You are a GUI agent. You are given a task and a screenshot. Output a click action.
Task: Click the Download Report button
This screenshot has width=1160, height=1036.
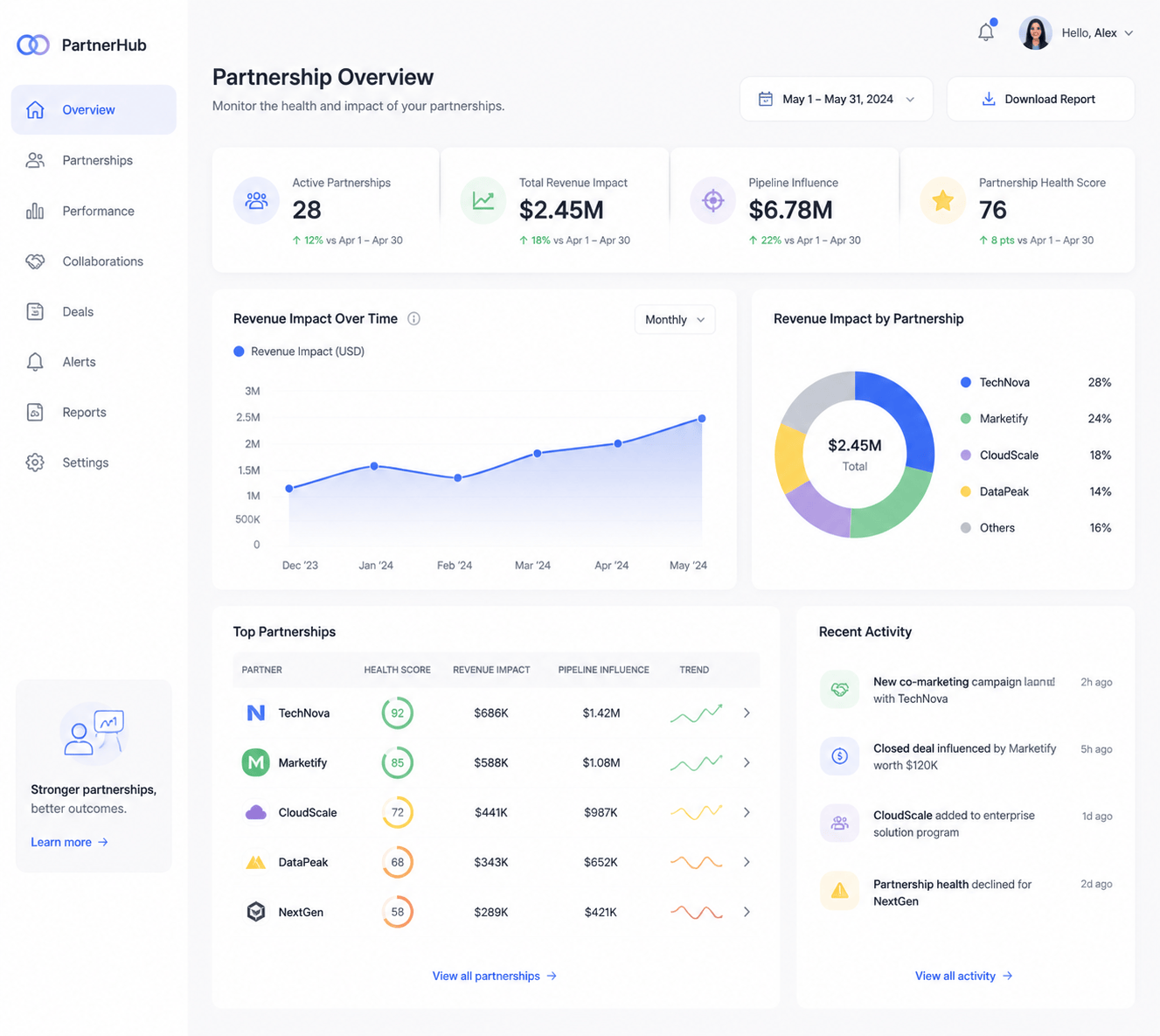(x=1040, y=99)
